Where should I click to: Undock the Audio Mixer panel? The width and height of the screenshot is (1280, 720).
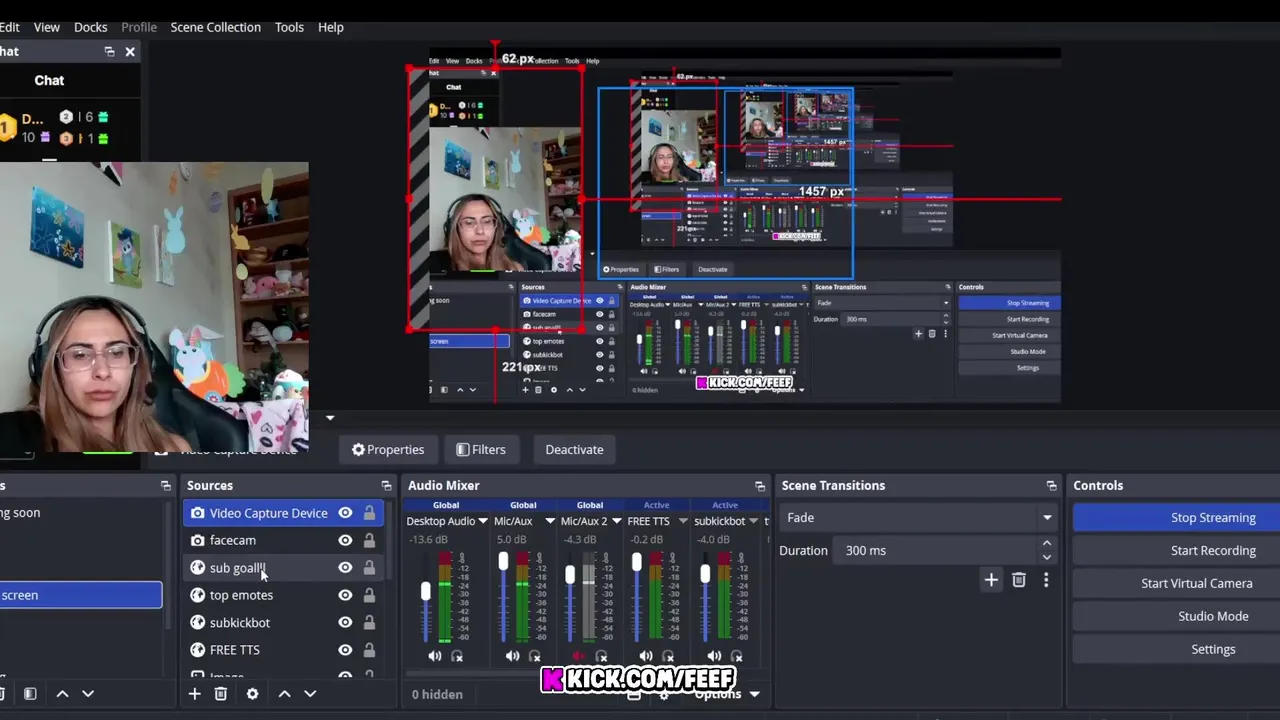click(760, 486)
